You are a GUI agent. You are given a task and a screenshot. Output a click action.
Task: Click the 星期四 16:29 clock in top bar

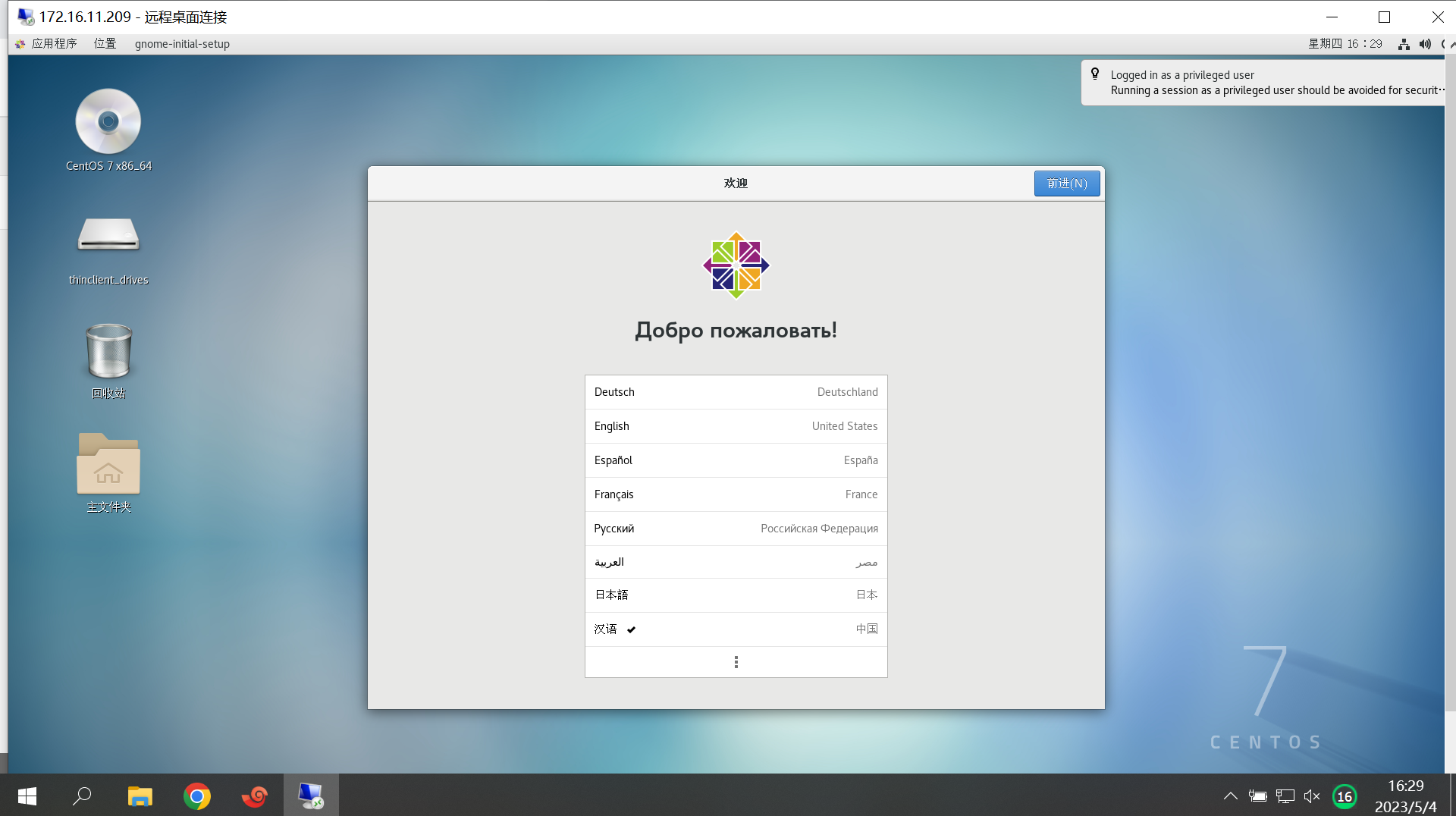click(1345, 44)
